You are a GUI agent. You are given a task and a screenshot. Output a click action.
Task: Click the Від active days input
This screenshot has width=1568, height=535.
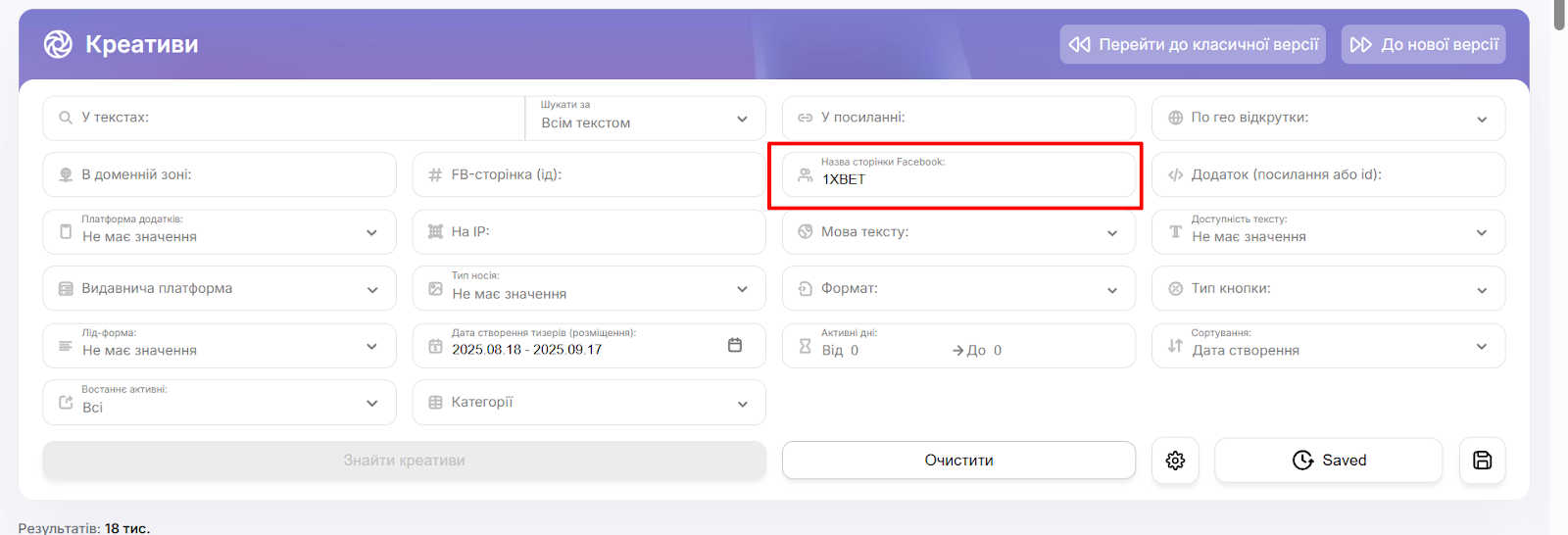coord(882,350)
